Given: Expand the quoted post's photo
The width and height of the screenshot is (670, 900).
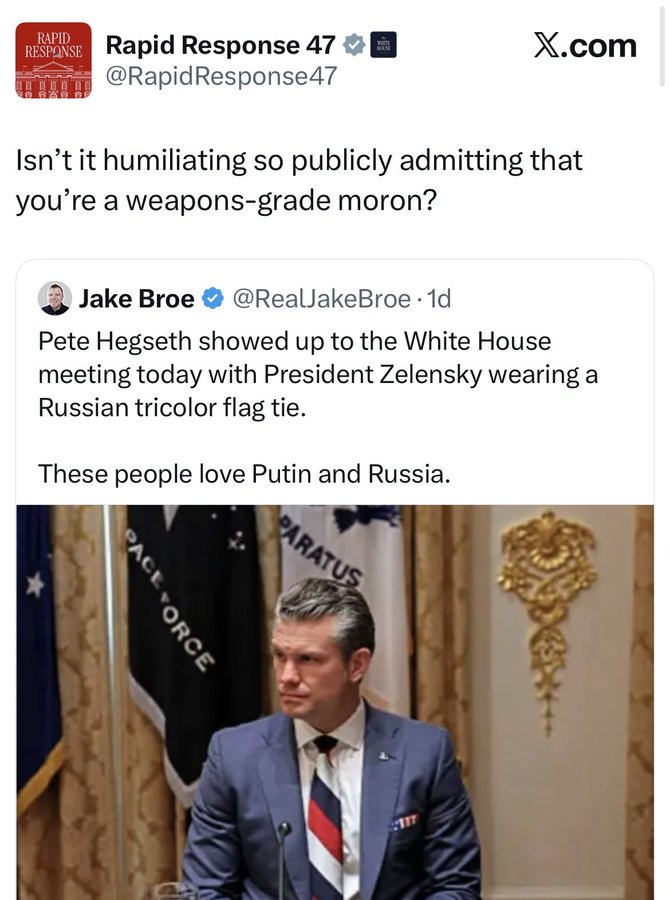Looking at the screenshot, I should (x=335, y=700).
